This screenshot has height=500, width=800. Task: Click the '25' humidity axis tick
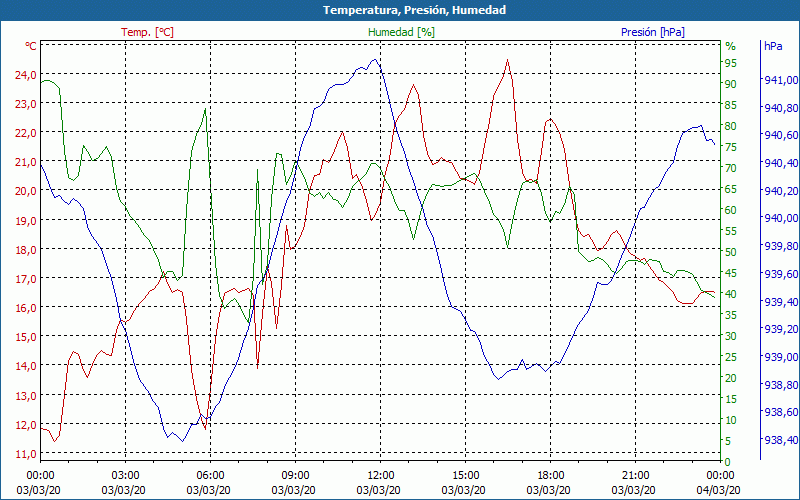[731, 357]
